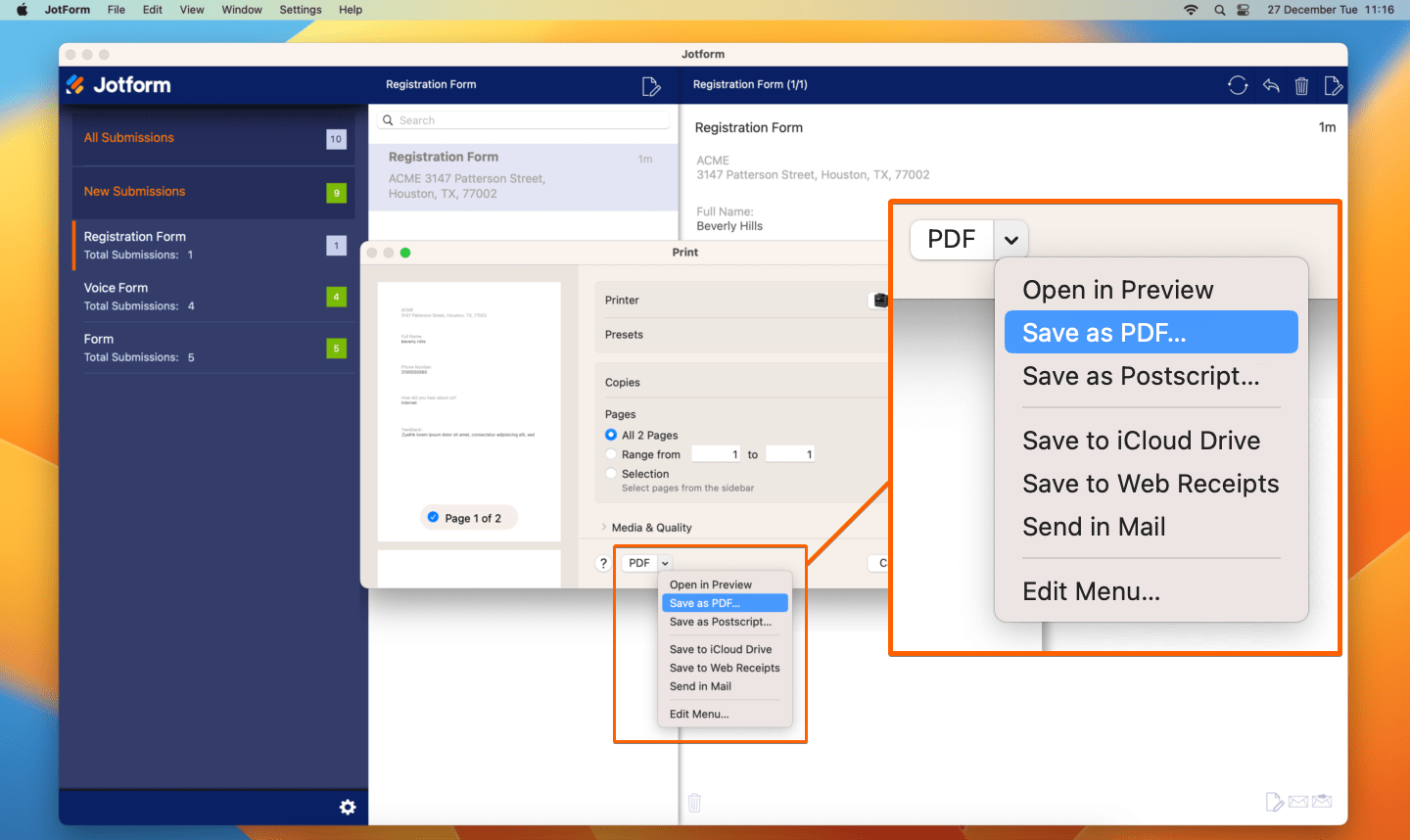Click the edit icon at header's far right
Image resolution: width=1410 pixels, height=840 pixels.
1333,86
